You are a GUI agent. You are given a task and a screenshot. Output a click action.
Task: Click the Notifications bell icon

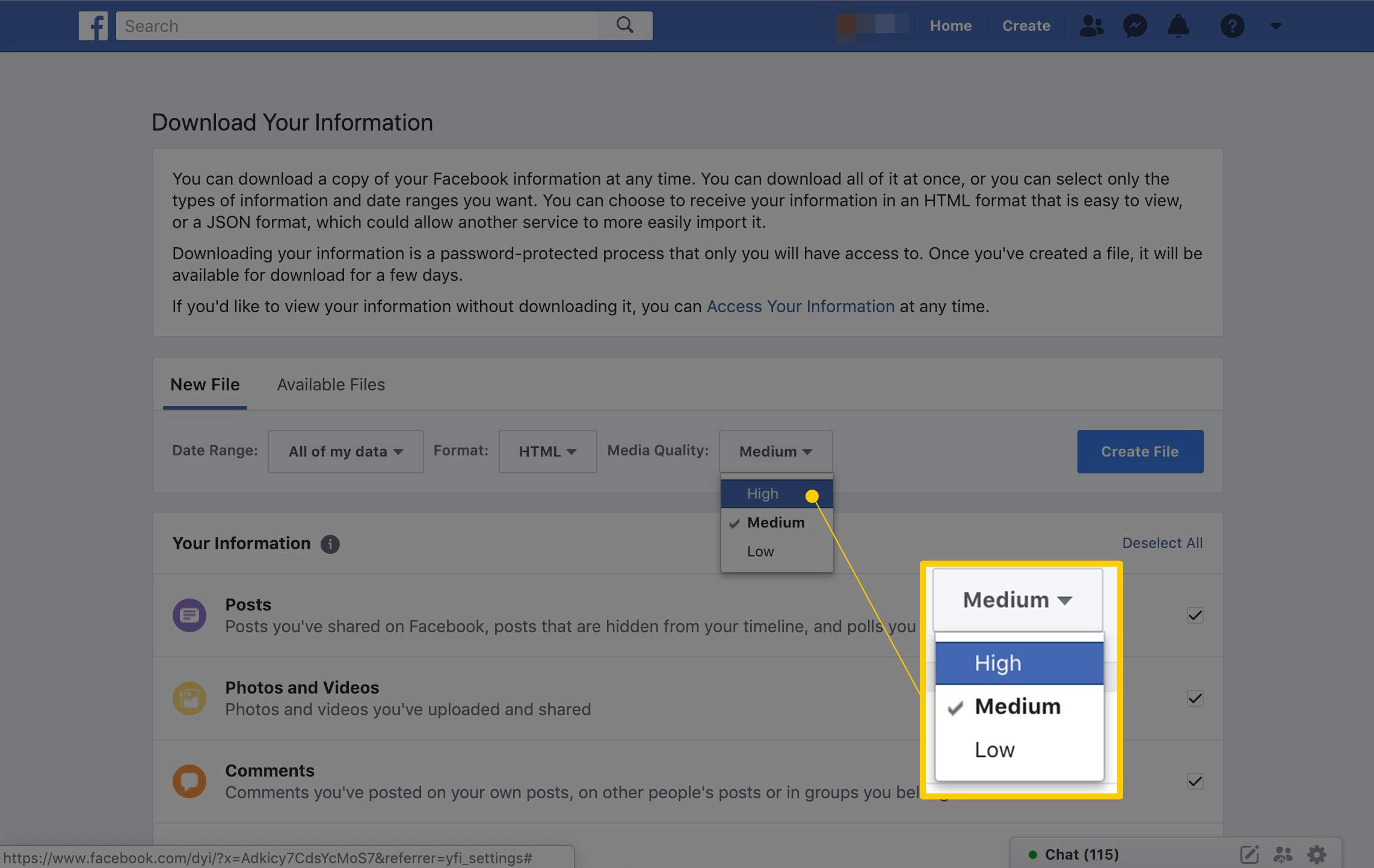click(x=1177, y=25)
